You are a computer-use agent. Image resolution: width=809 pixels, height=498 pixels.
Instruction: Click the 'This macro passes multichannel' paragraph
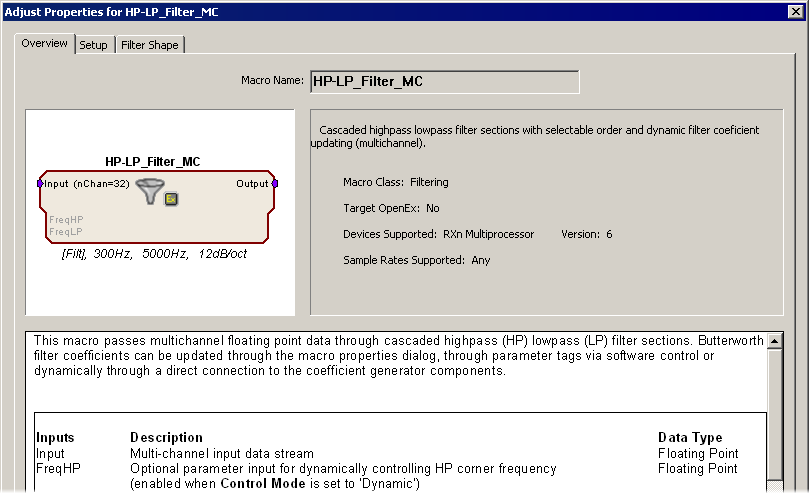399,356
